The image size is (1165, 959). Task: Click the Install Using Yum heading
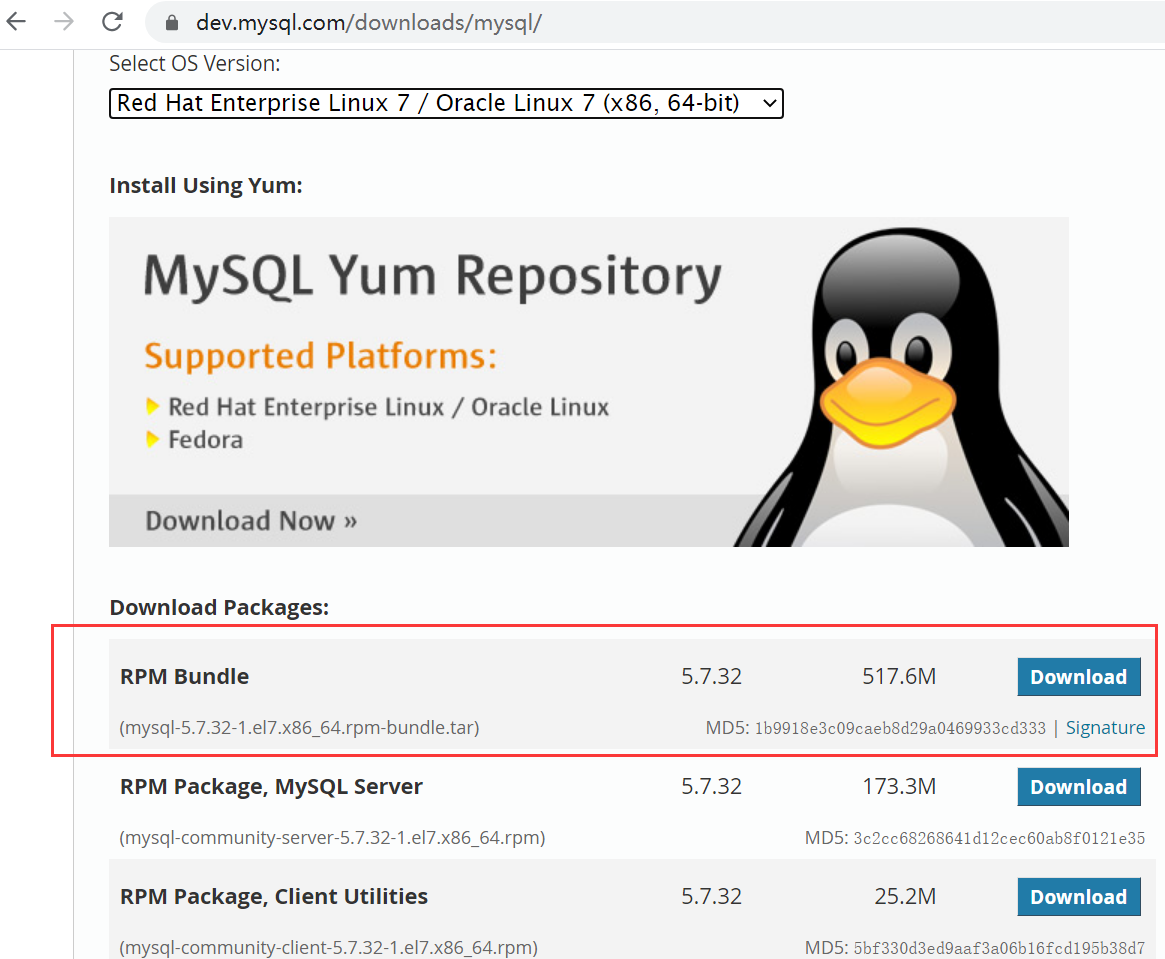tap(204, 185)
